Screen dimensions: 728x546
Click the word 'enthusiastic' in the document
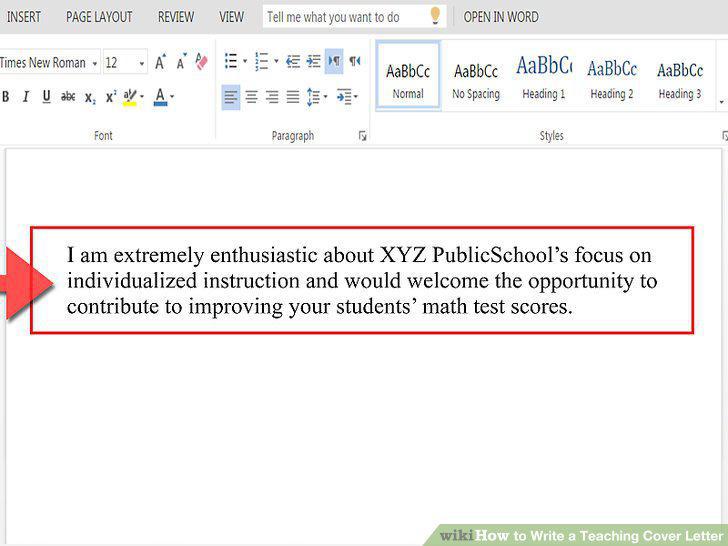pos(264,255)
